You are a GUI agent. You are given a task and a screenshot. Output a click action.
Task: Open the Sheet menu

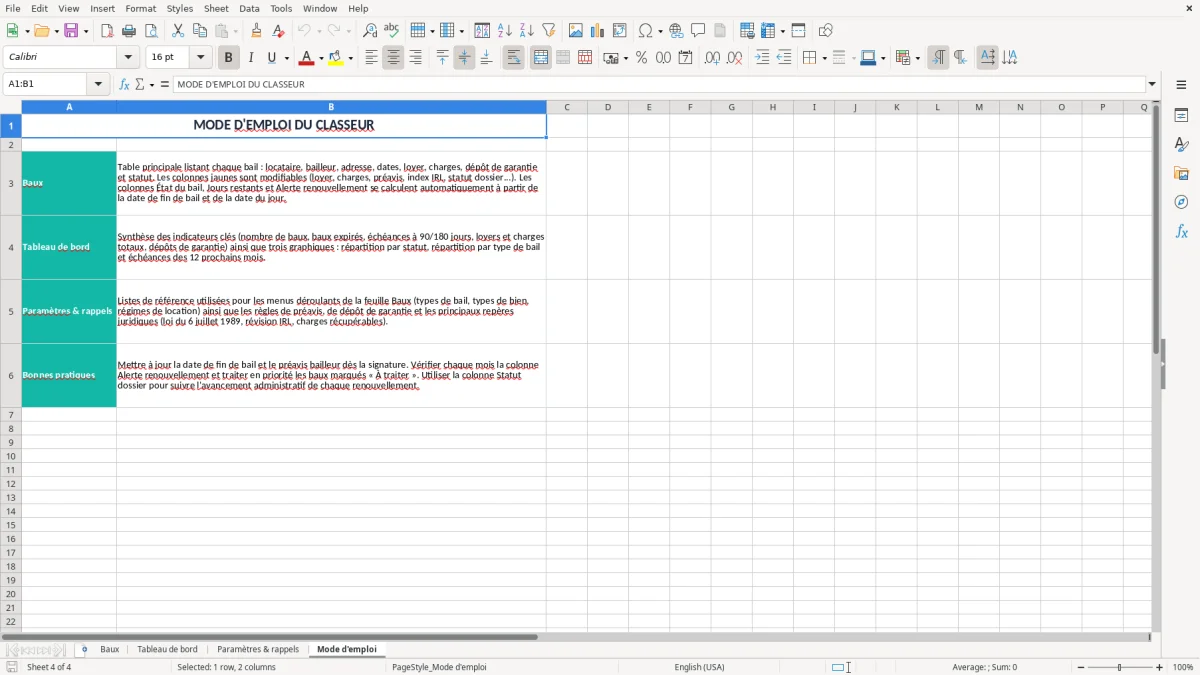[216, 8]
